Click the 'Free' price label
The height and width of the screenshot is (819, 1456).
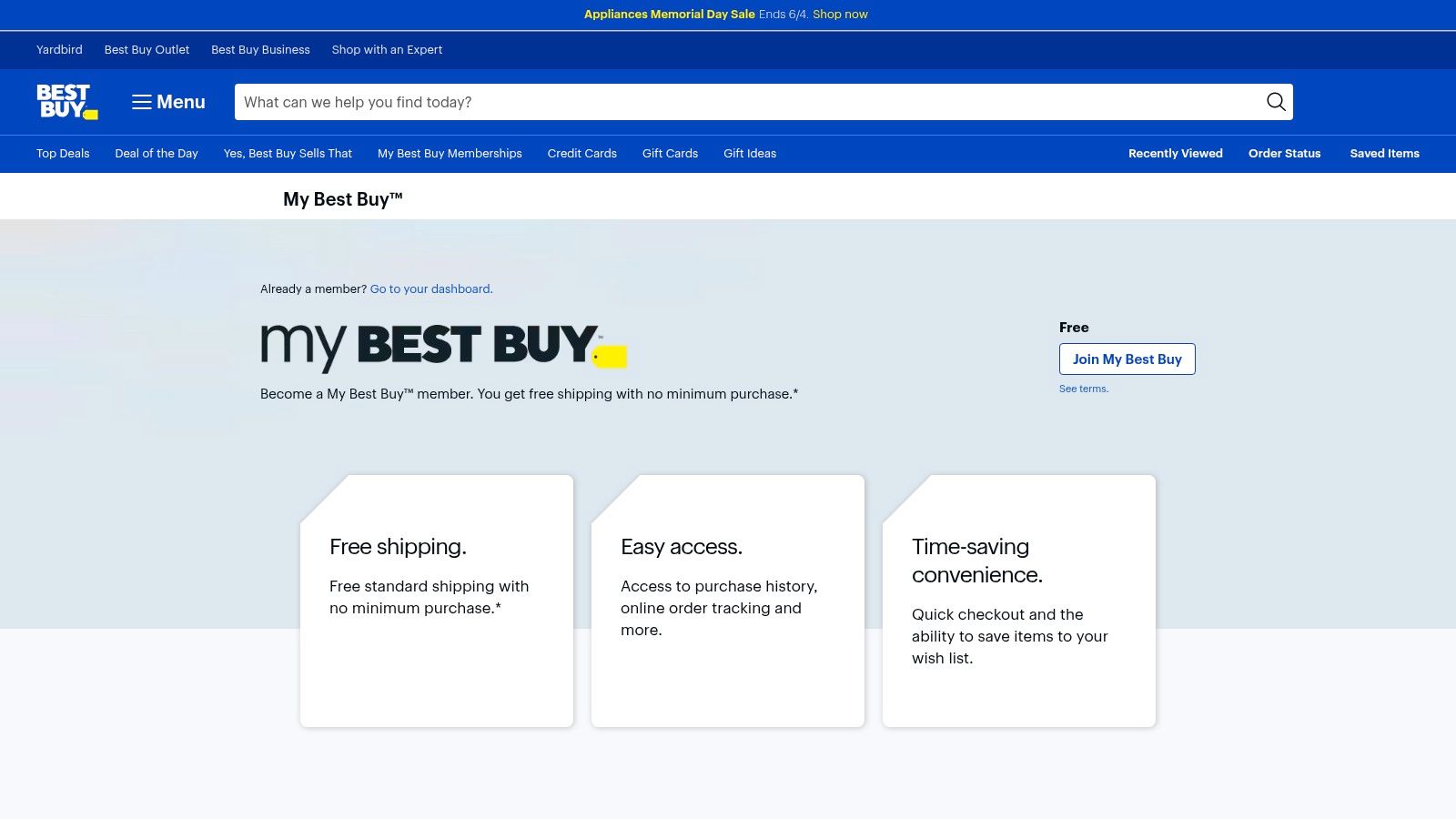click(x=1074, y=328)
